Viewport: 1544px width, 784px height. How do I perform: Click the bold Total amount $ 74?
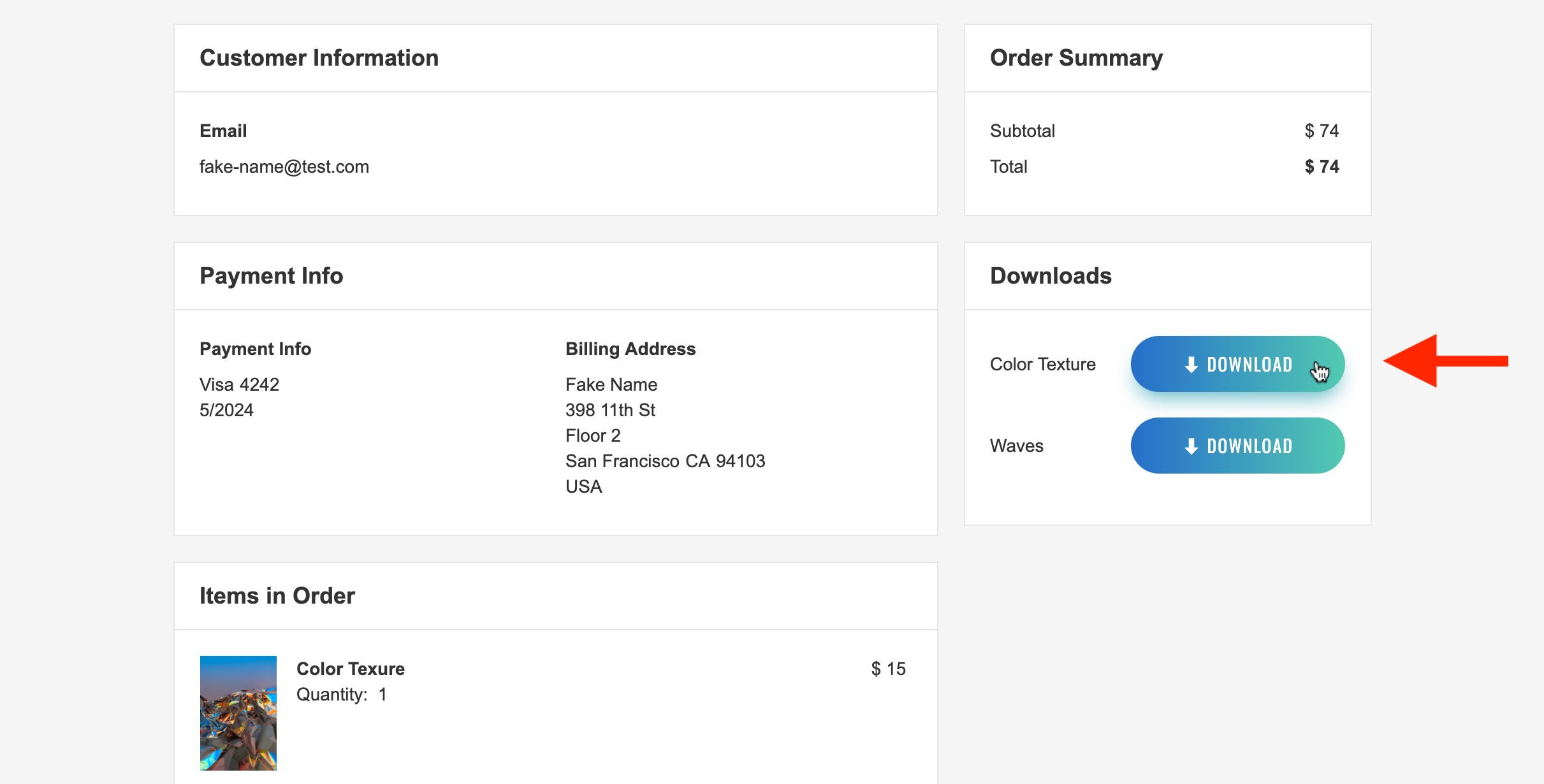pos(1321,167)
